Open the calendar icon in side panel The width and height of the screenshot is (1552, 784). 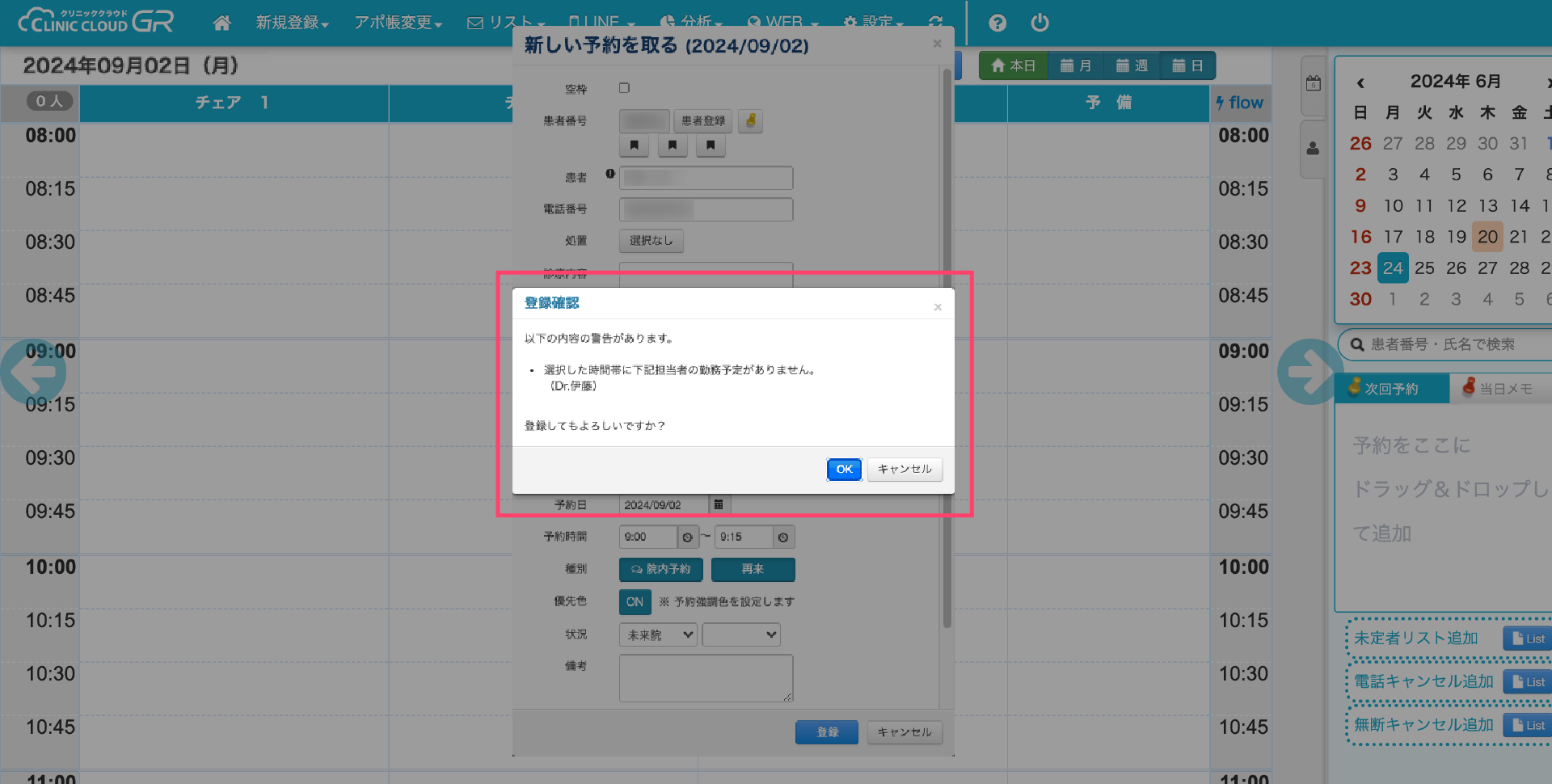1313,83
